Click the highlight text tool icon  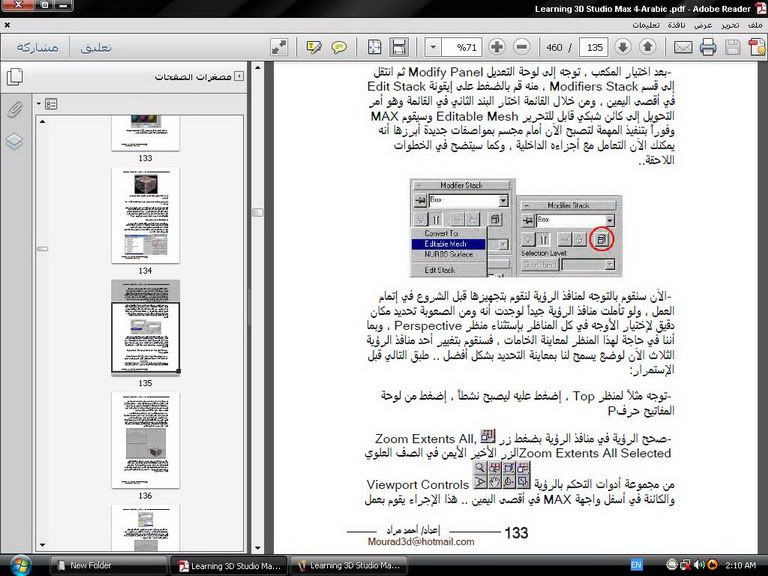coord(314,47)
